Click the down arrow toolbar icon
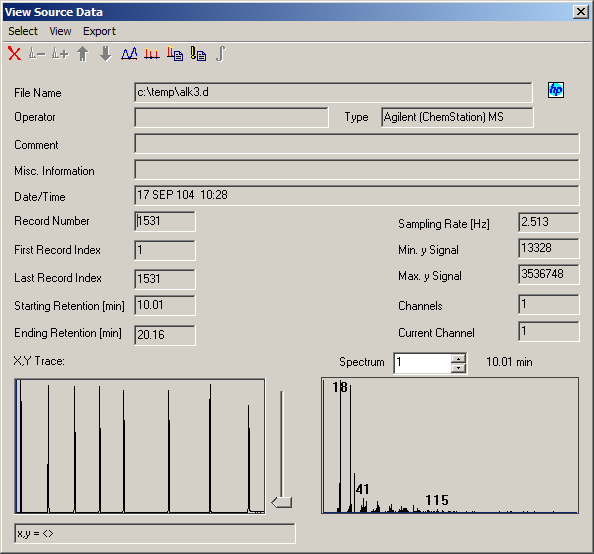 tap(105, 53)
